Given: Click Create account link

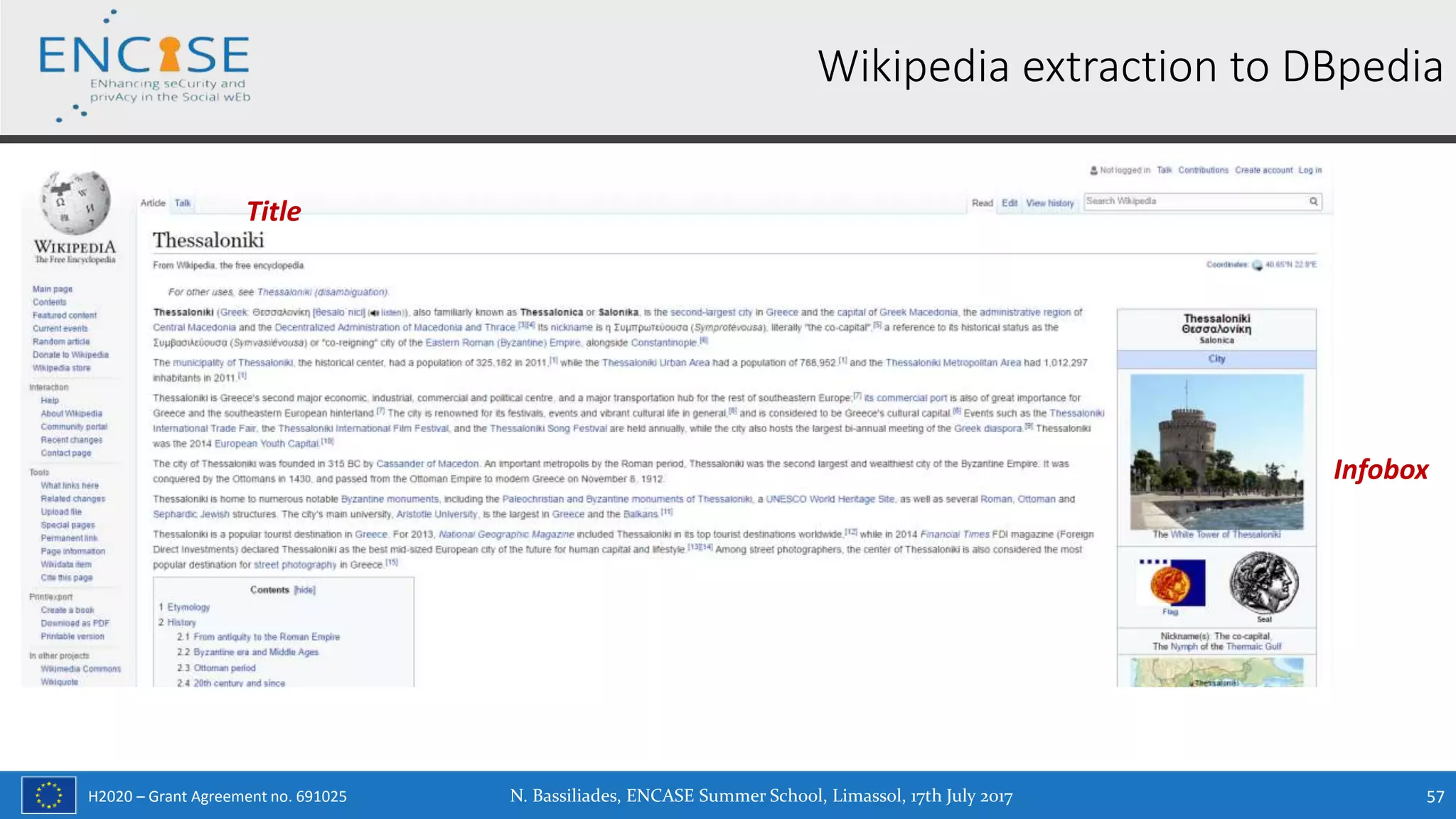Looking at the screenshot, I should click(x=1263, y=171).
